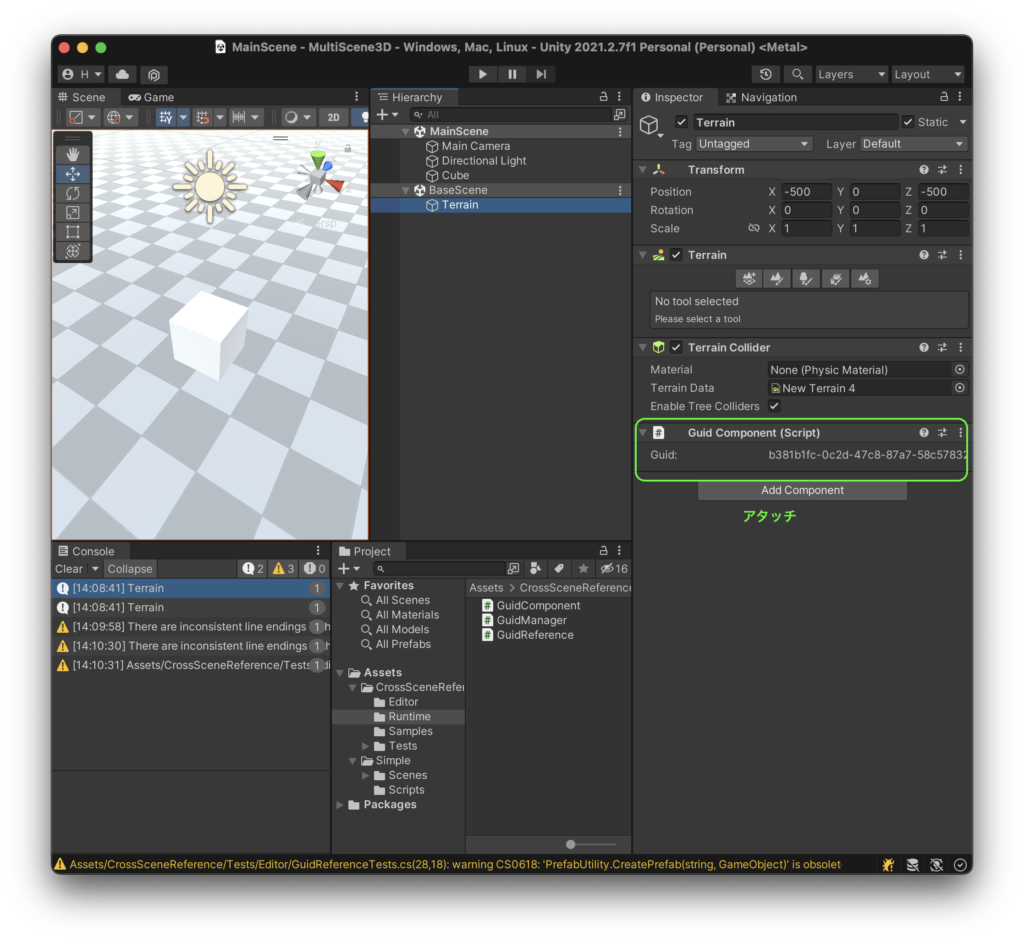Clear the Console messages
Image resolution: width=1024 pixels, height=942 pixels.
click(69, 569)
